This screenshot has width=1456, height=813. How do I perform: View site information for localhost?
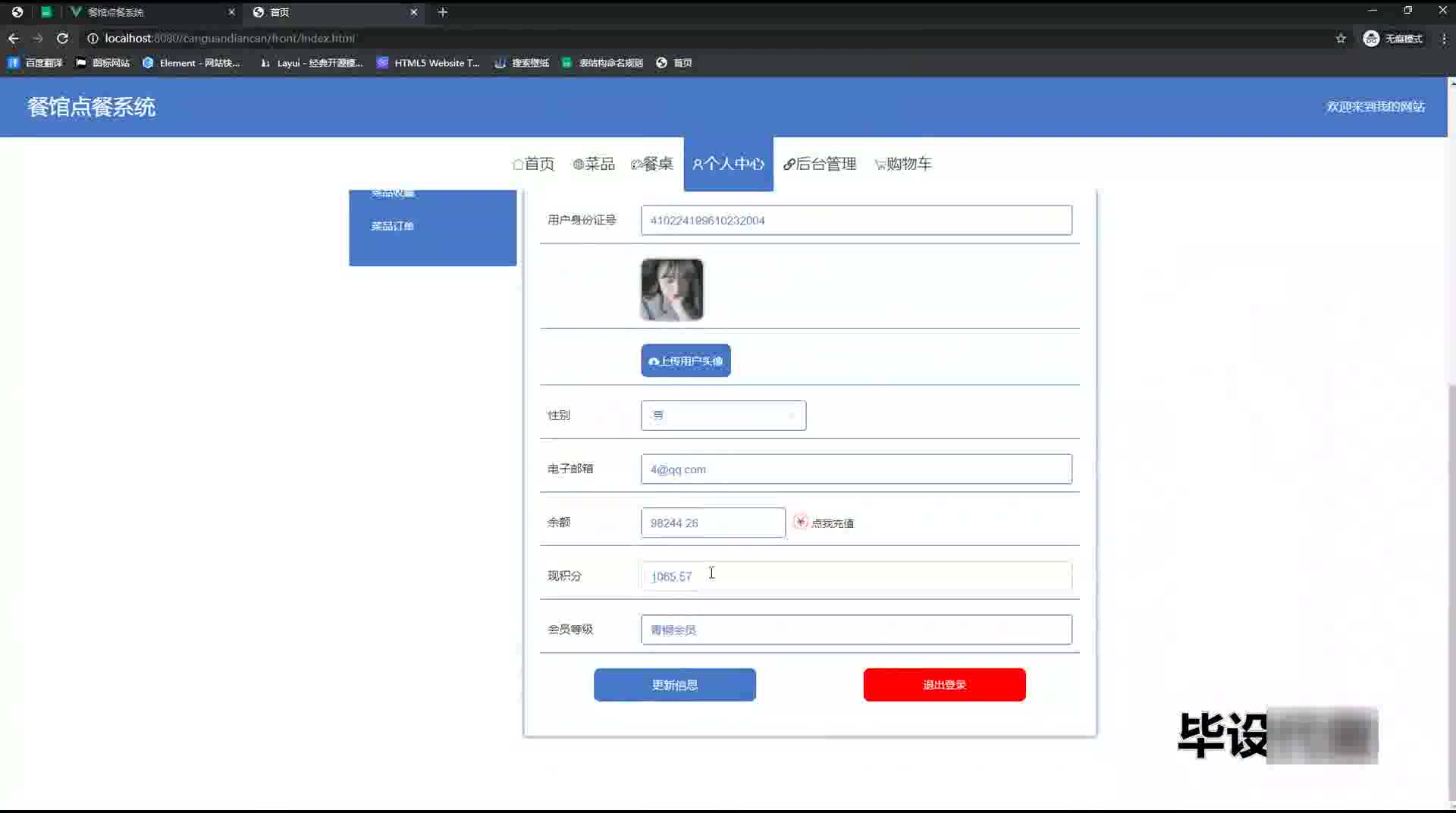(x=93, y=38)
